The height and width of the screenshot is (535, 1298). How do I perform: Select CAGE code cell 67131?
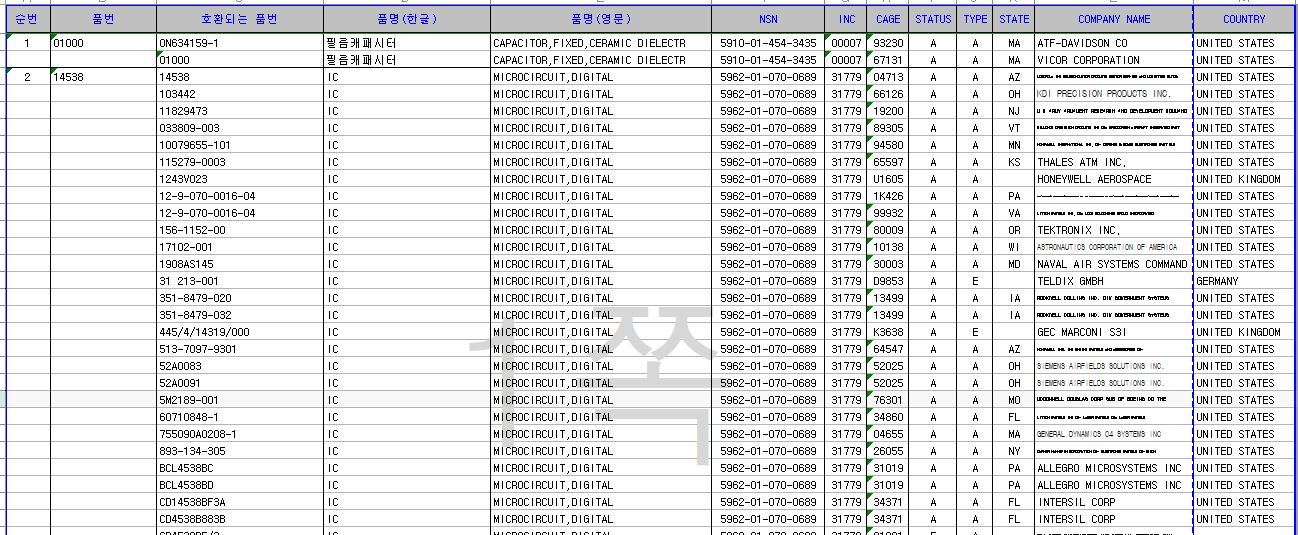(888, 60)
